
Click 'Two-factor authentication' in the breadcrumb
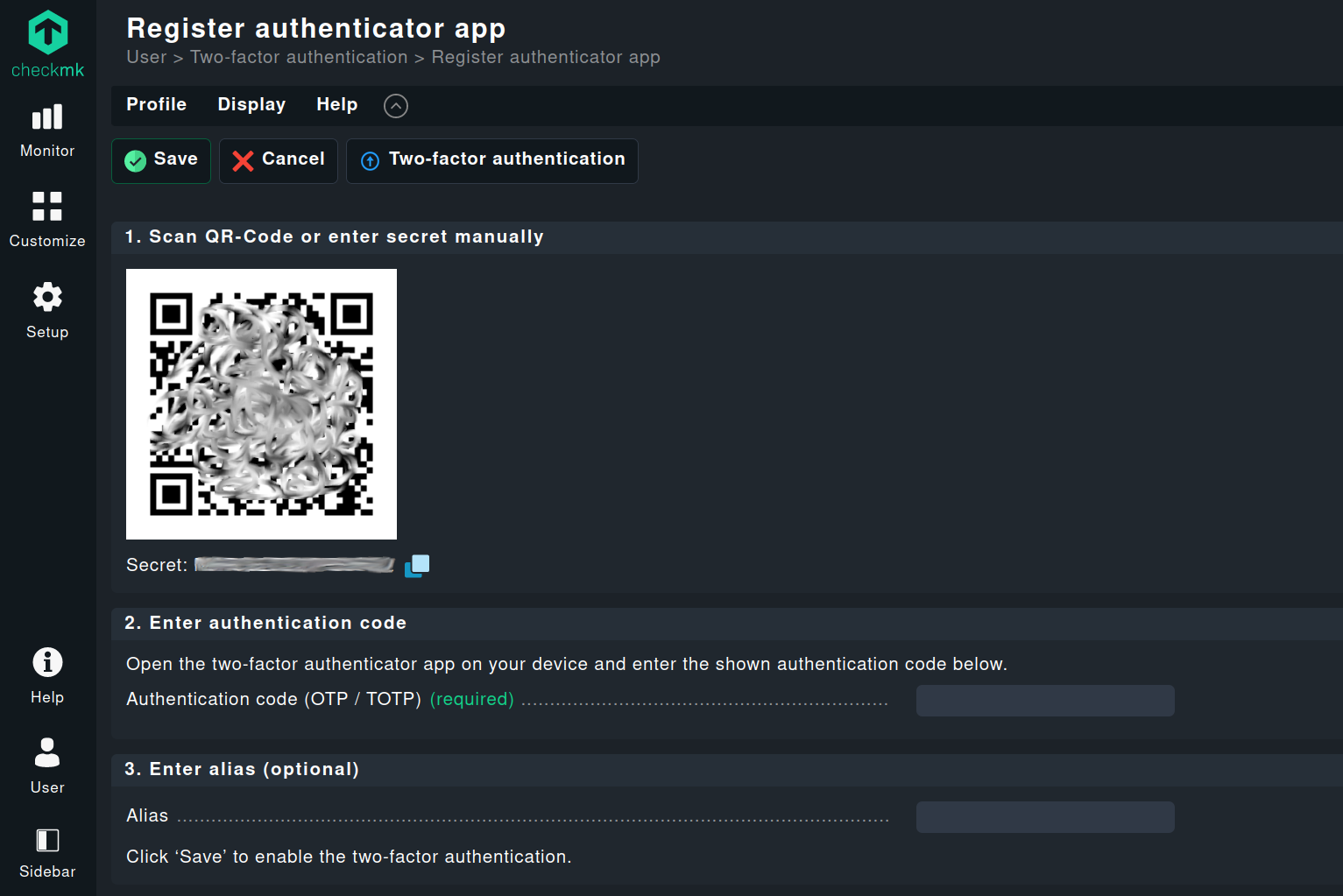click(299, 57)
